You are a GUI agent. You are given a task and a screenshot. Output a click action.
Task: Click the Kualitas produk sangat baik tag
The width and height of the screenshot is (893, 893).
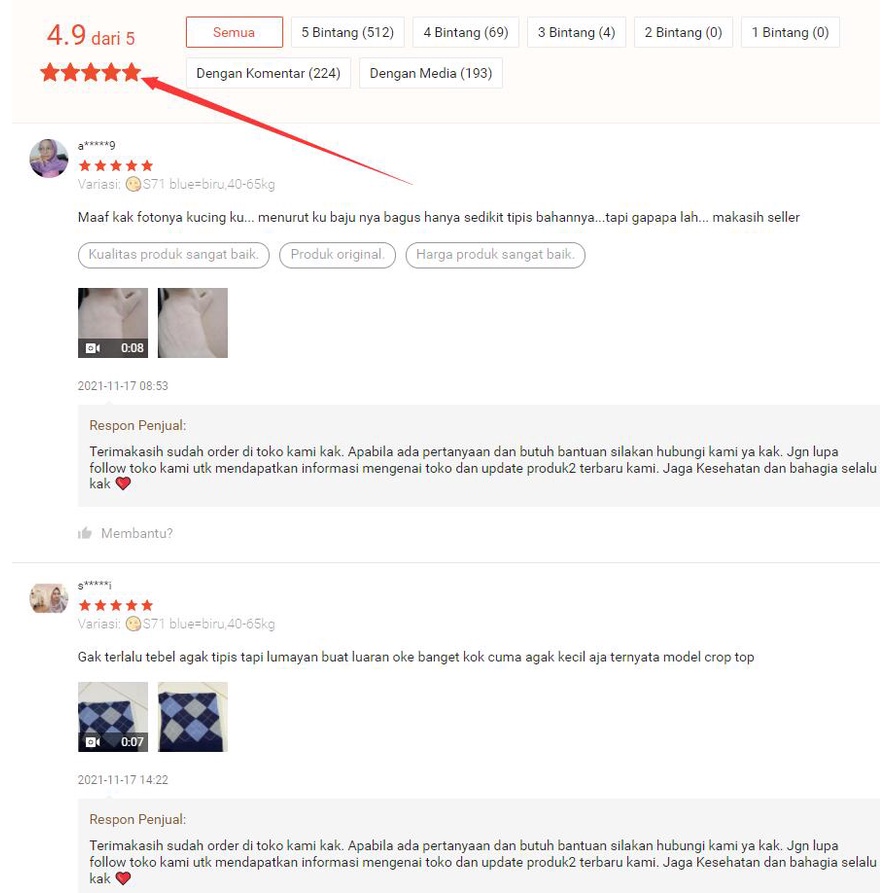(x=174, y=255)
